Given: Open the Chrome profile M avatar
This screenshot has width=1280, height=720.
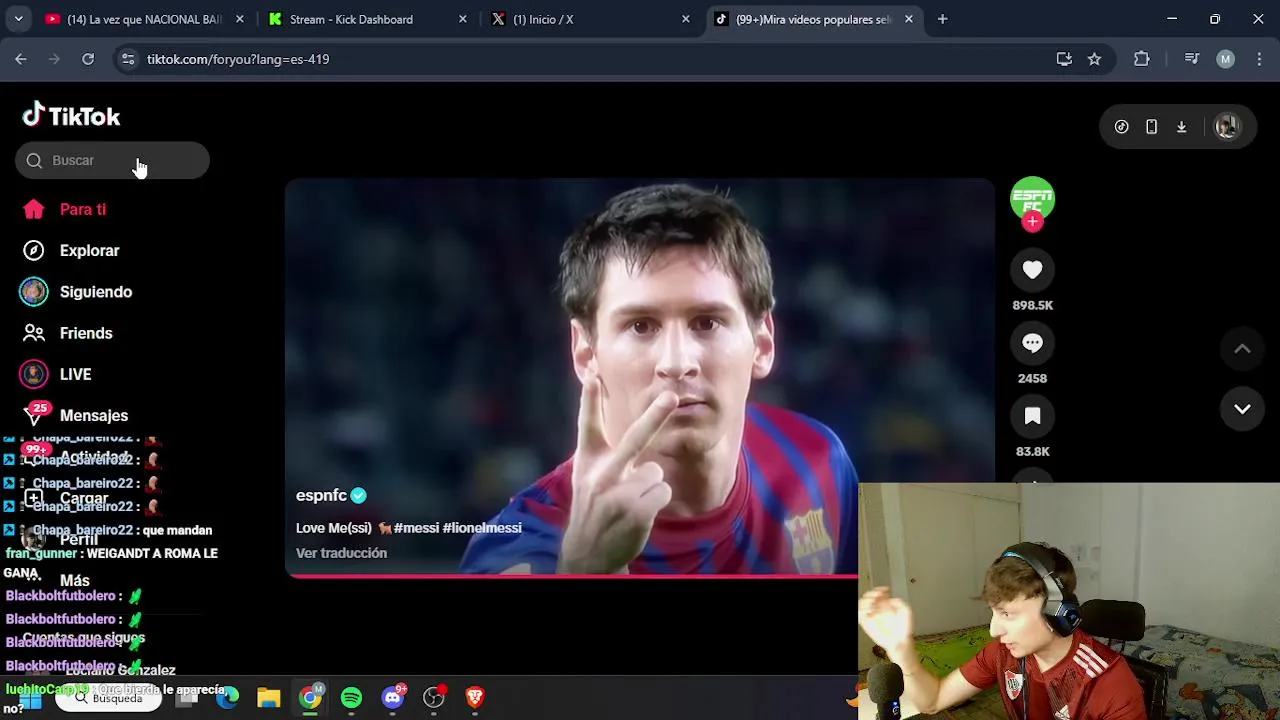Looking at the screenshot, I should click(1225, 59).
